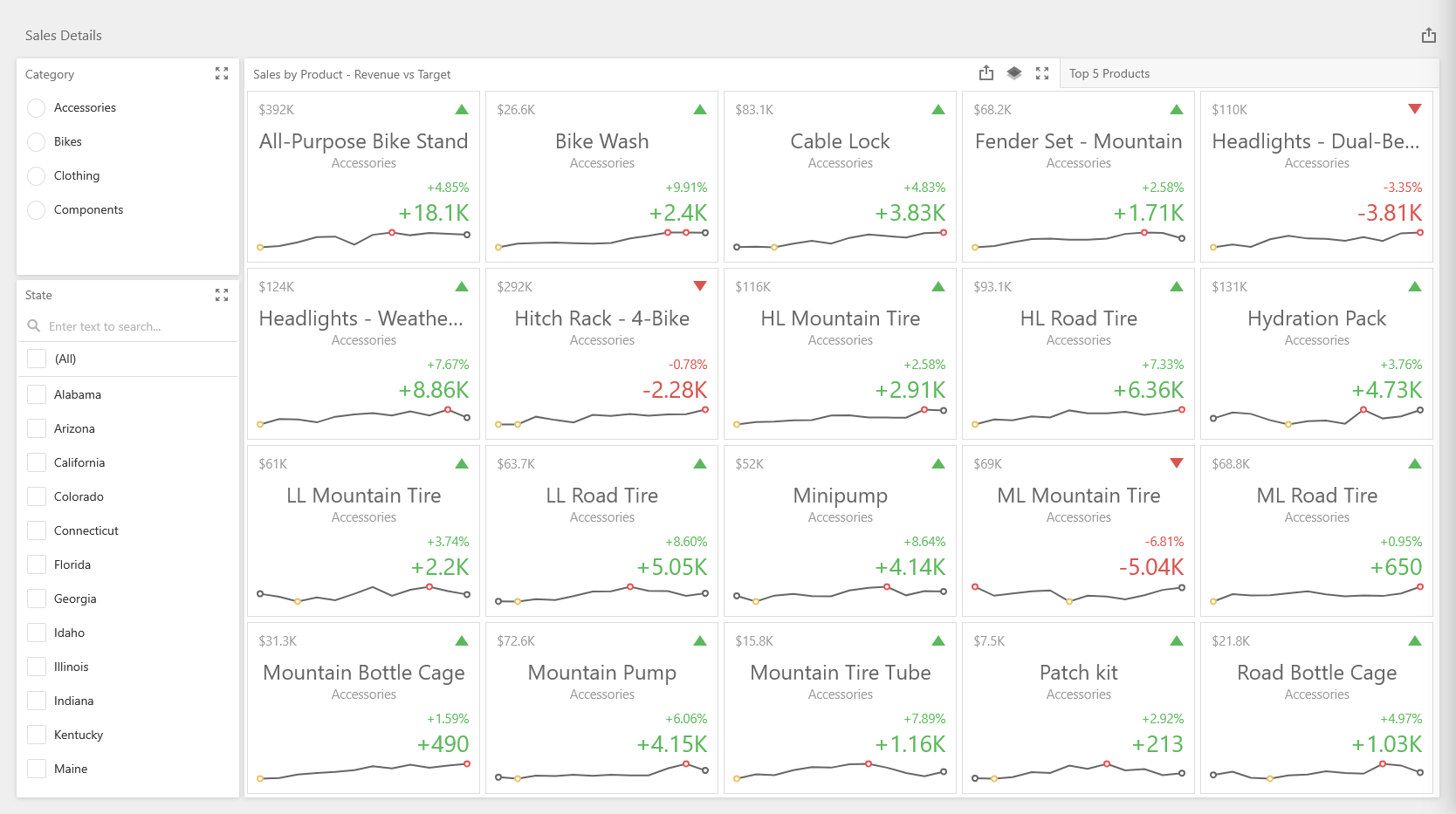Viewport: 1456px width, 814px height.
Task: Check the (All) states checkbox
Action: point(37,359)
